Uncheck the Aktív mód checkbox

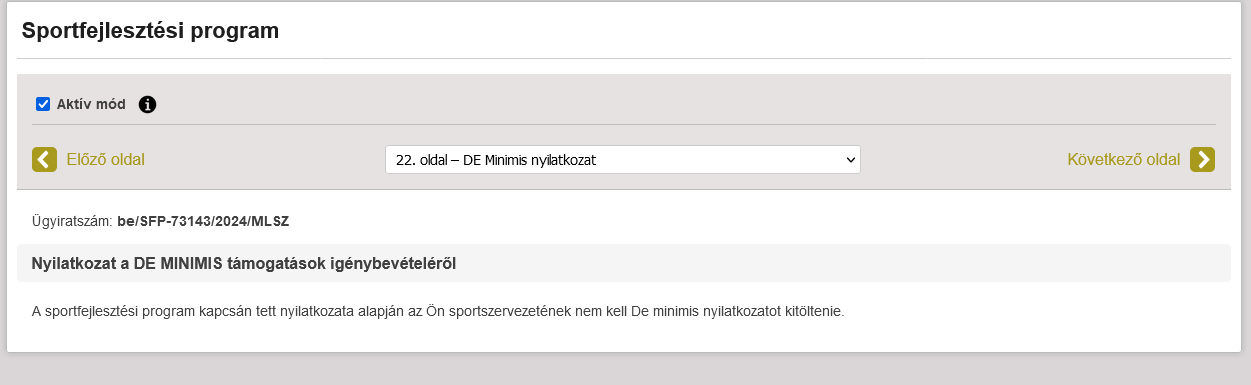[43, 104]
